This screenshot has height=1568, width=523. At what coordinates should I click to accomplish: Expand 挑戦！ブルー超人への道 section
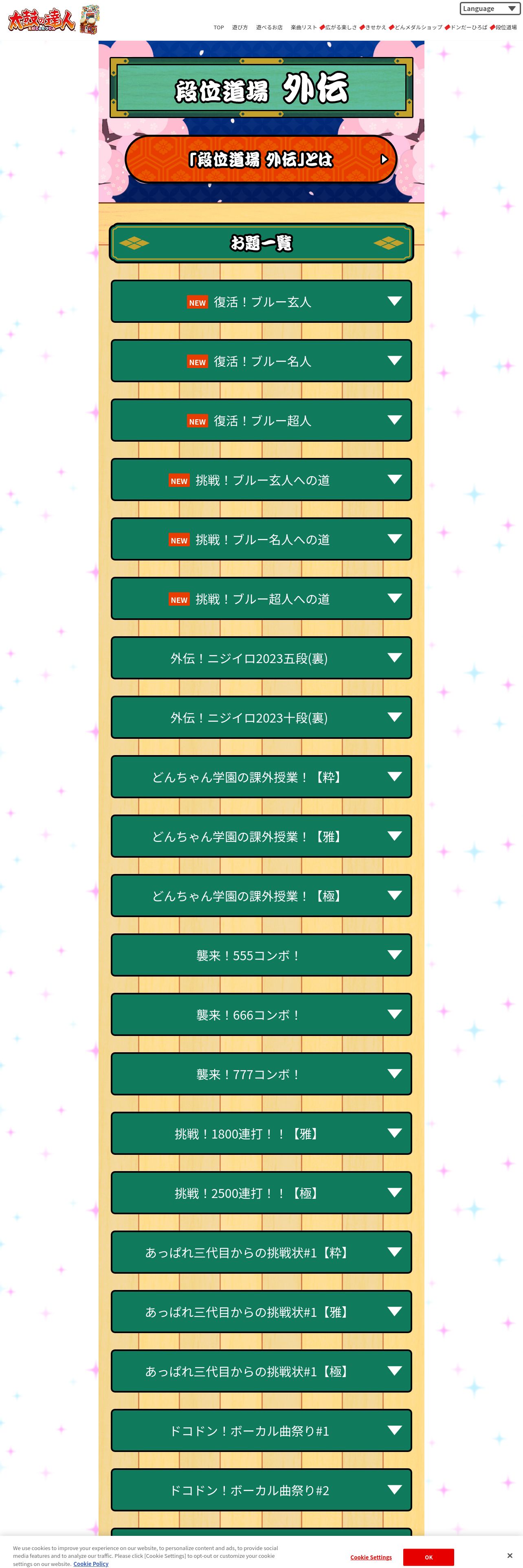tap(261, 599)
